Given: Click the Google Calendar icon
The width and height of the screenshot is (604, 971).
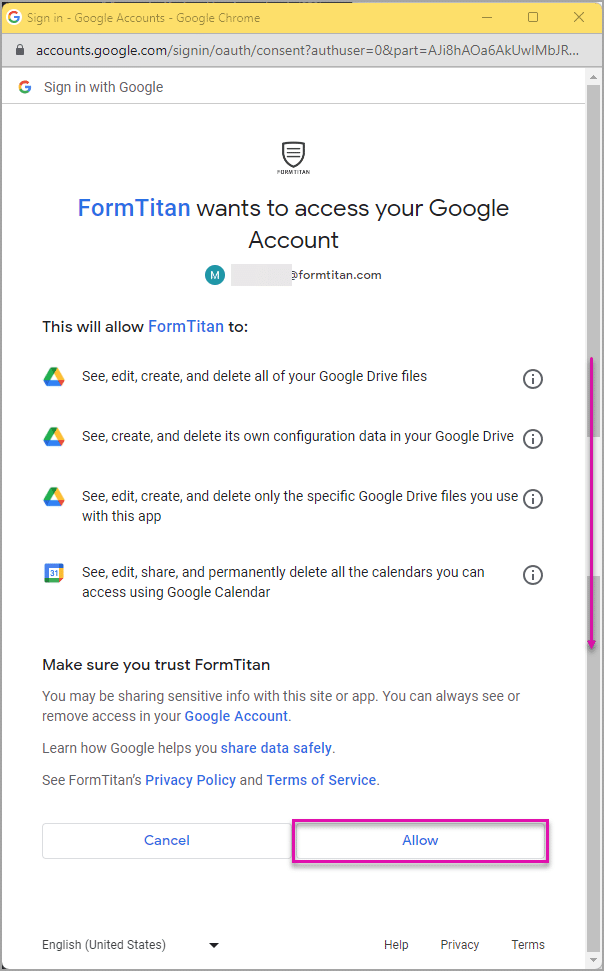Looking at the screenshot, I should (x=54, y=573).
